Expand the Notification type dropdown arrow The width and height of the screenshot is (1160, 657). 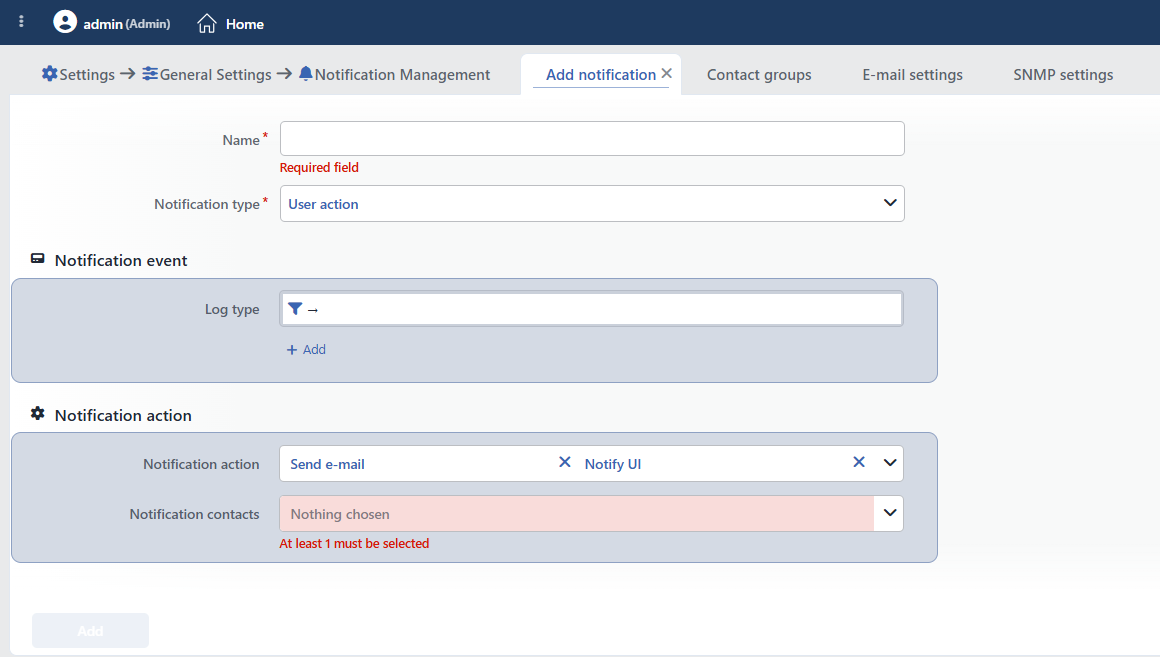pyautogui.click(x=890, y=203)
